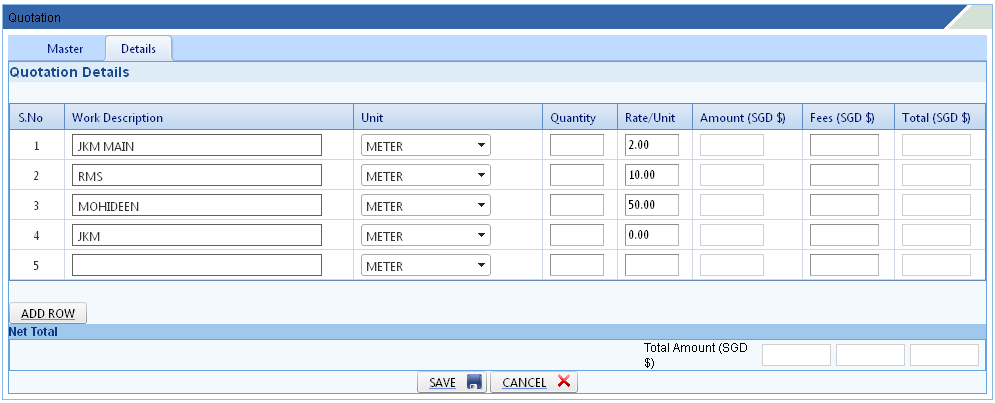Click Fees field in JKM MAIN row
Image resolution: width=995 pixels, height=403 pixels.
845,145
